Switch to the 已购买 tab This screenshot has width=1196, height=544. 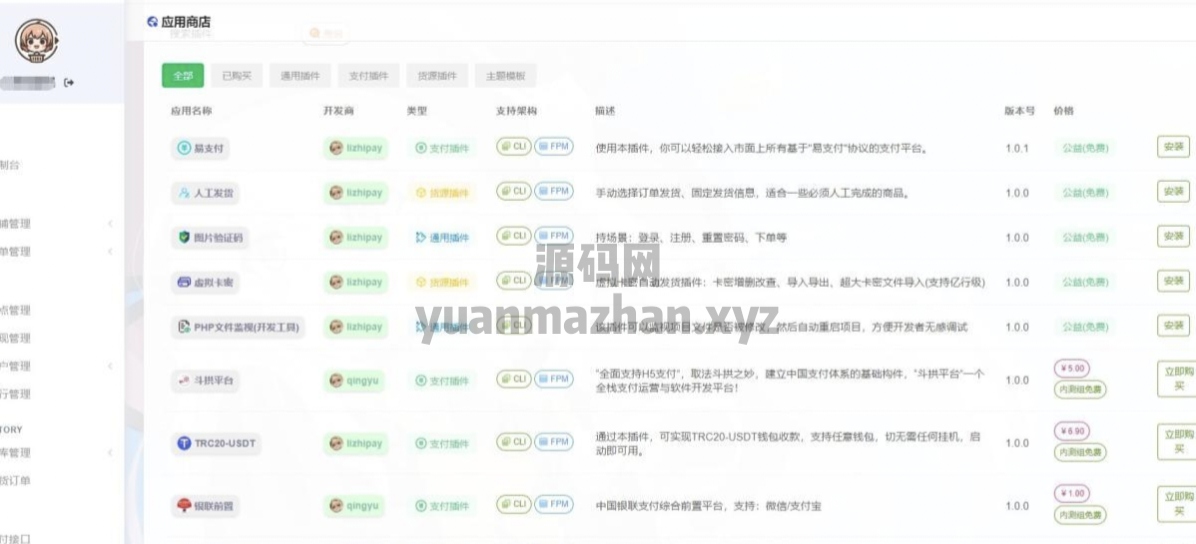236,76
